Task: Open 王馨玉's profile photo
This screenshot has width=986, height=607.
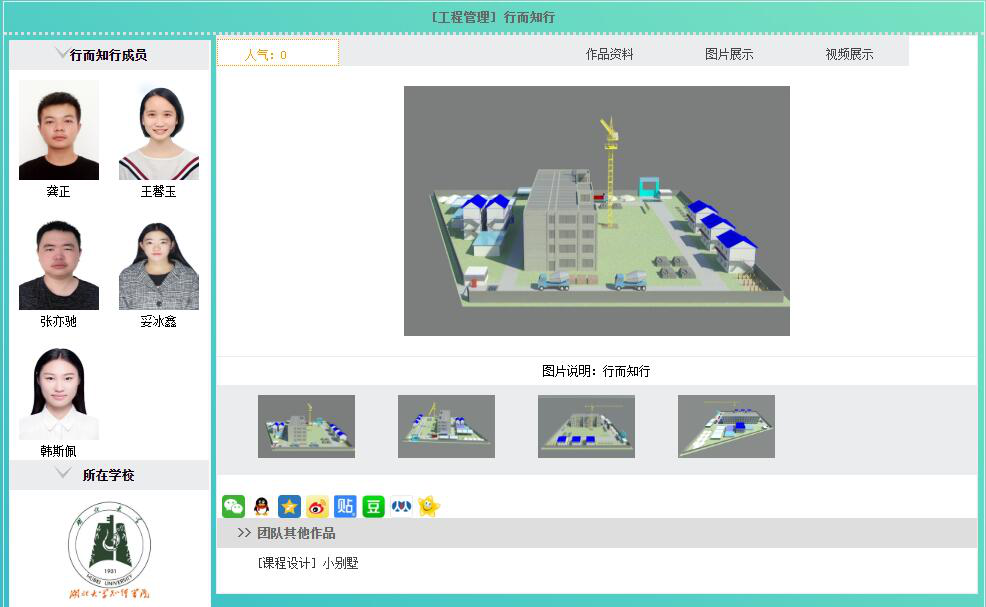Action: [x=158, y=131]
